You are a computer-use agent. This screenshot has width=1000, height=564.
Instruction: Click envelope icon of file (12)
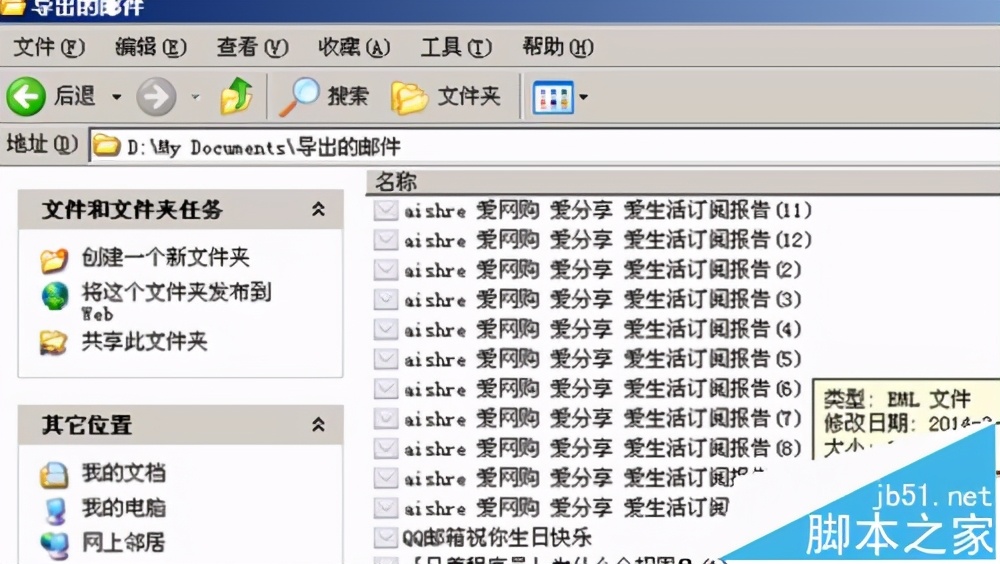tap(386, 240)
